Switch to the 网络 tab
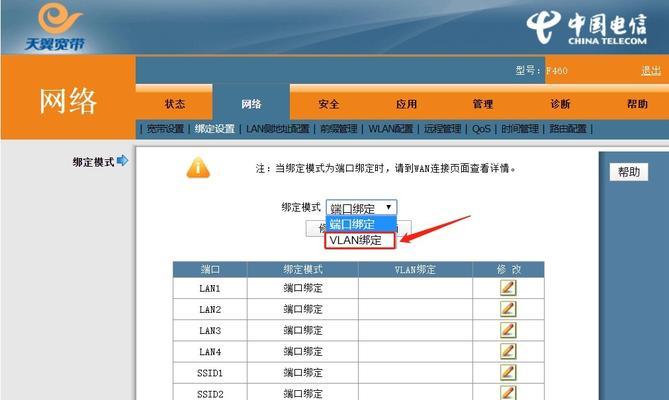This screenshot has width=669, height=400. tap(251, 104)
